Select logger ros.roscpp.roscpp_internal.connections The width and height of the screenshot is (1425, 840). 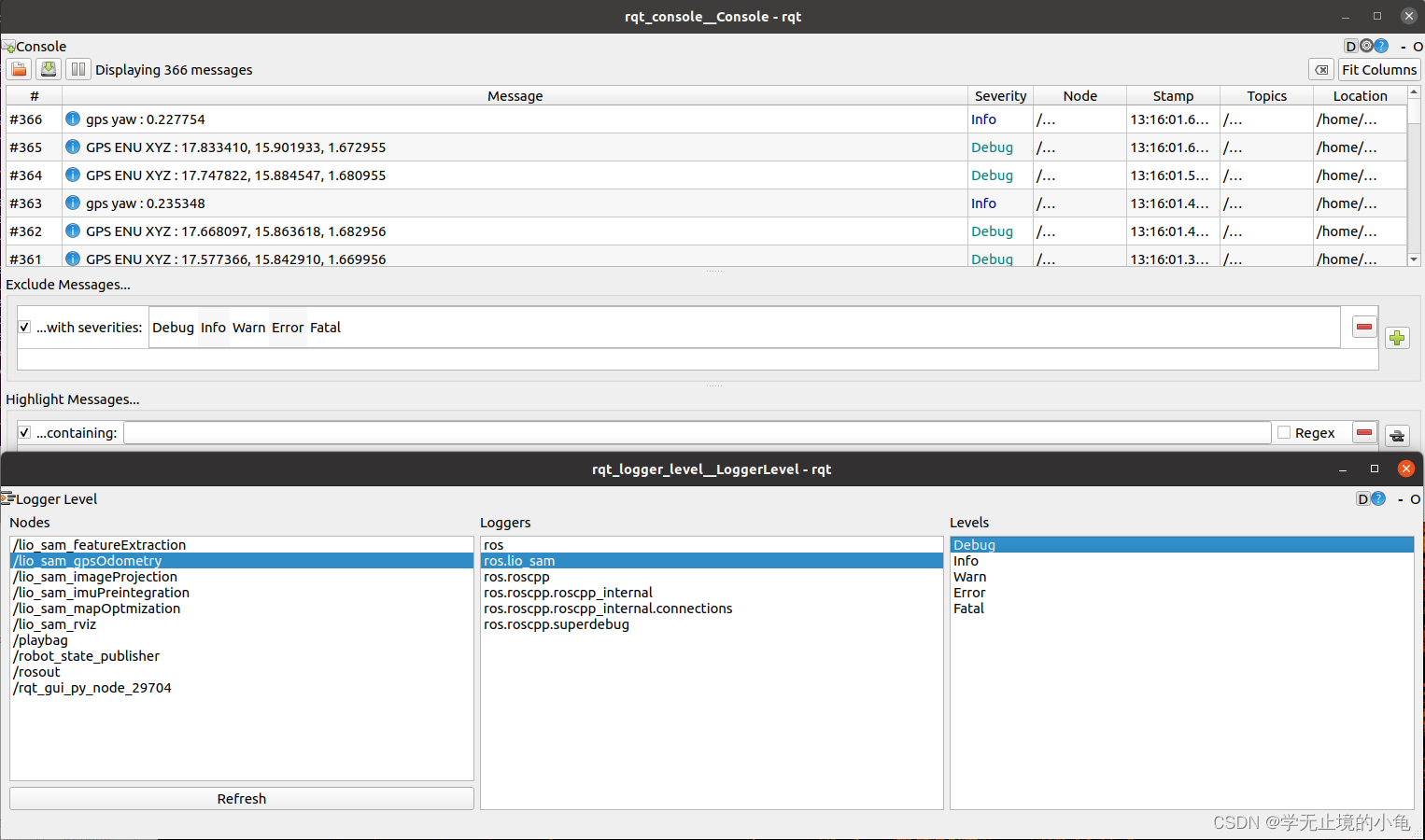(x=712, y=609)
